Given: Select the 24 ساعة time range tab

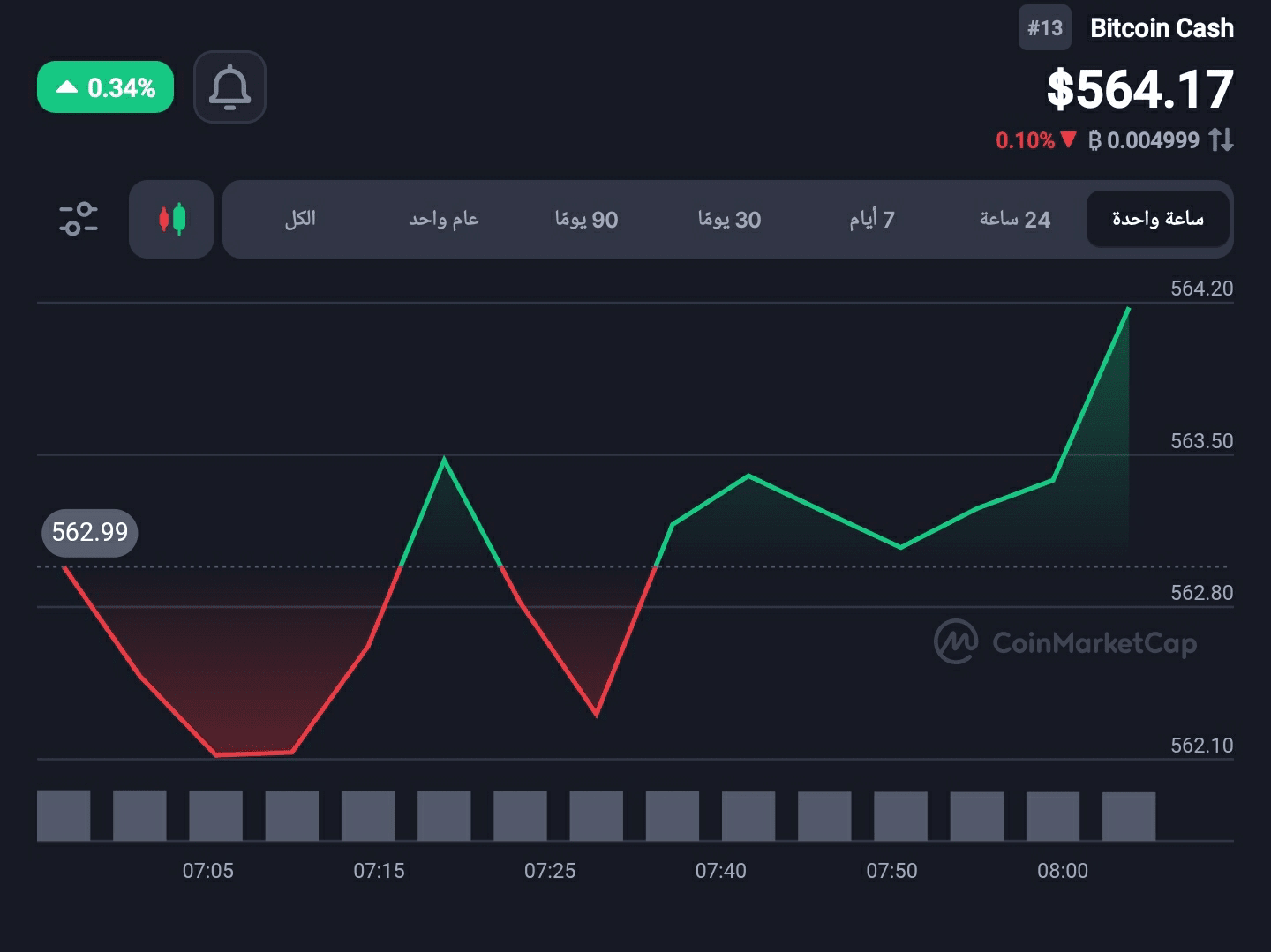Looking at the screenshot, I should pyautogui.click(x=1014, y=219).
